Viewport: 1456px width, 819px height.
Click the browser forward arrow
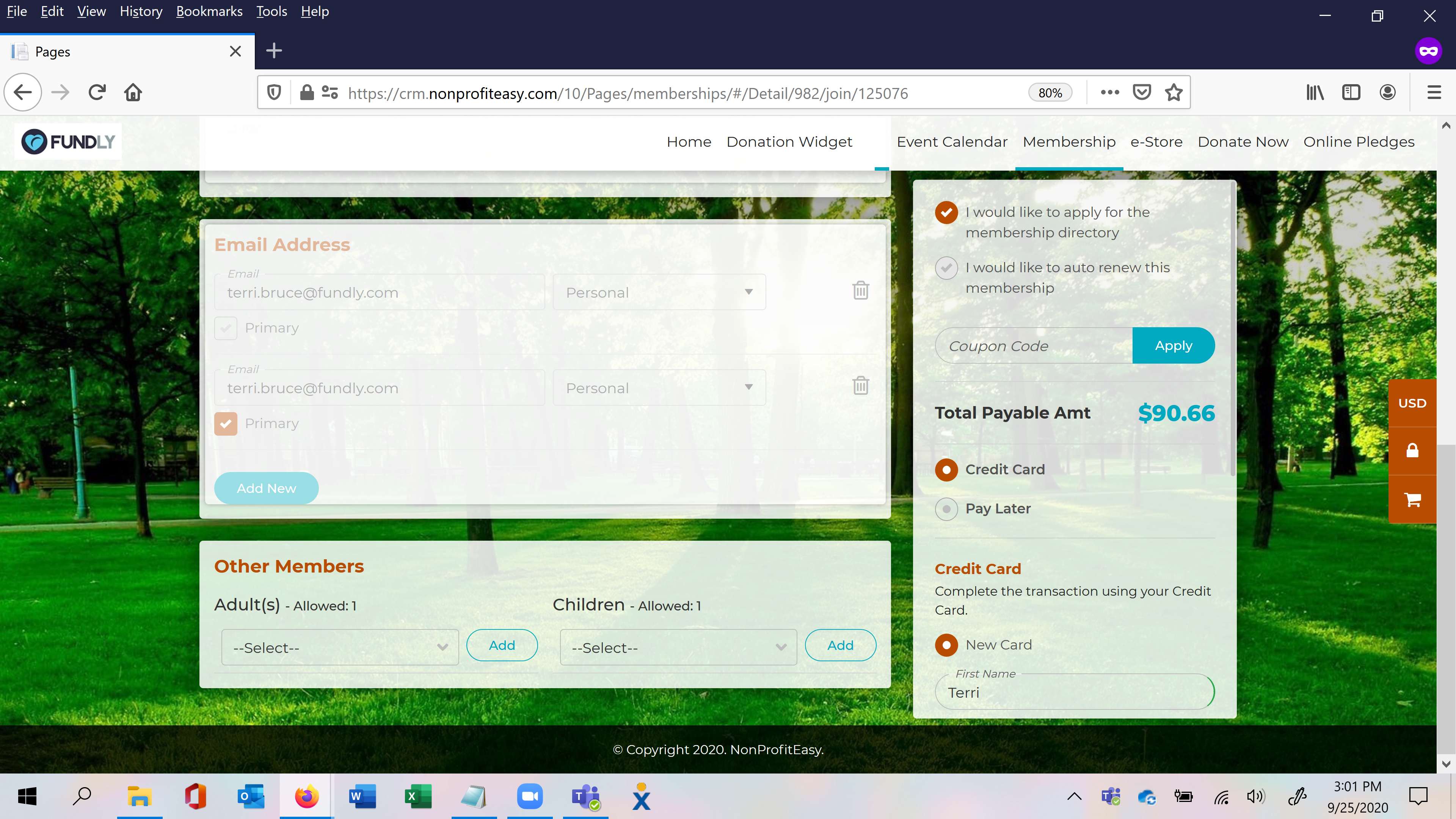60,92
